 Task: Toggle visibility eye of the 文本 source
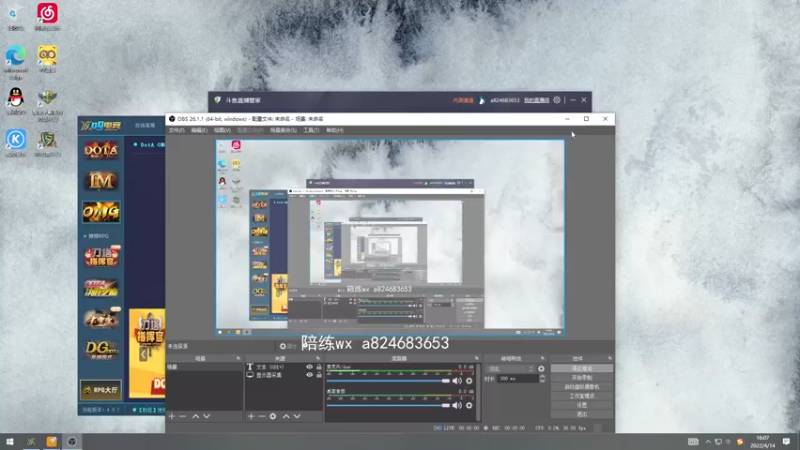(309, 367)
